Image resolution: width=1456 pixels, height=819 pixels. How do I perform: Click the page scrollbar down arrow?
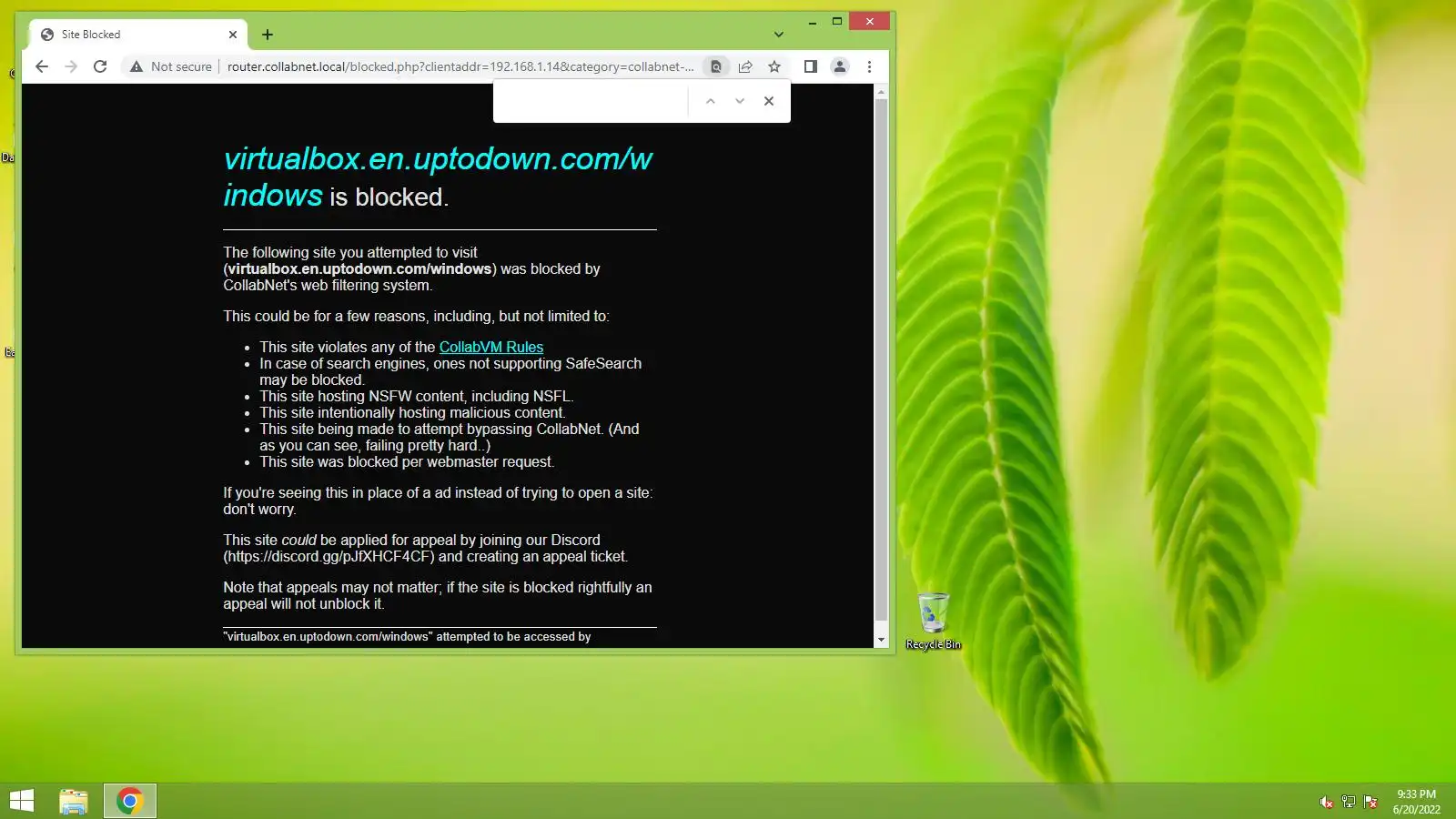point(881,641)
